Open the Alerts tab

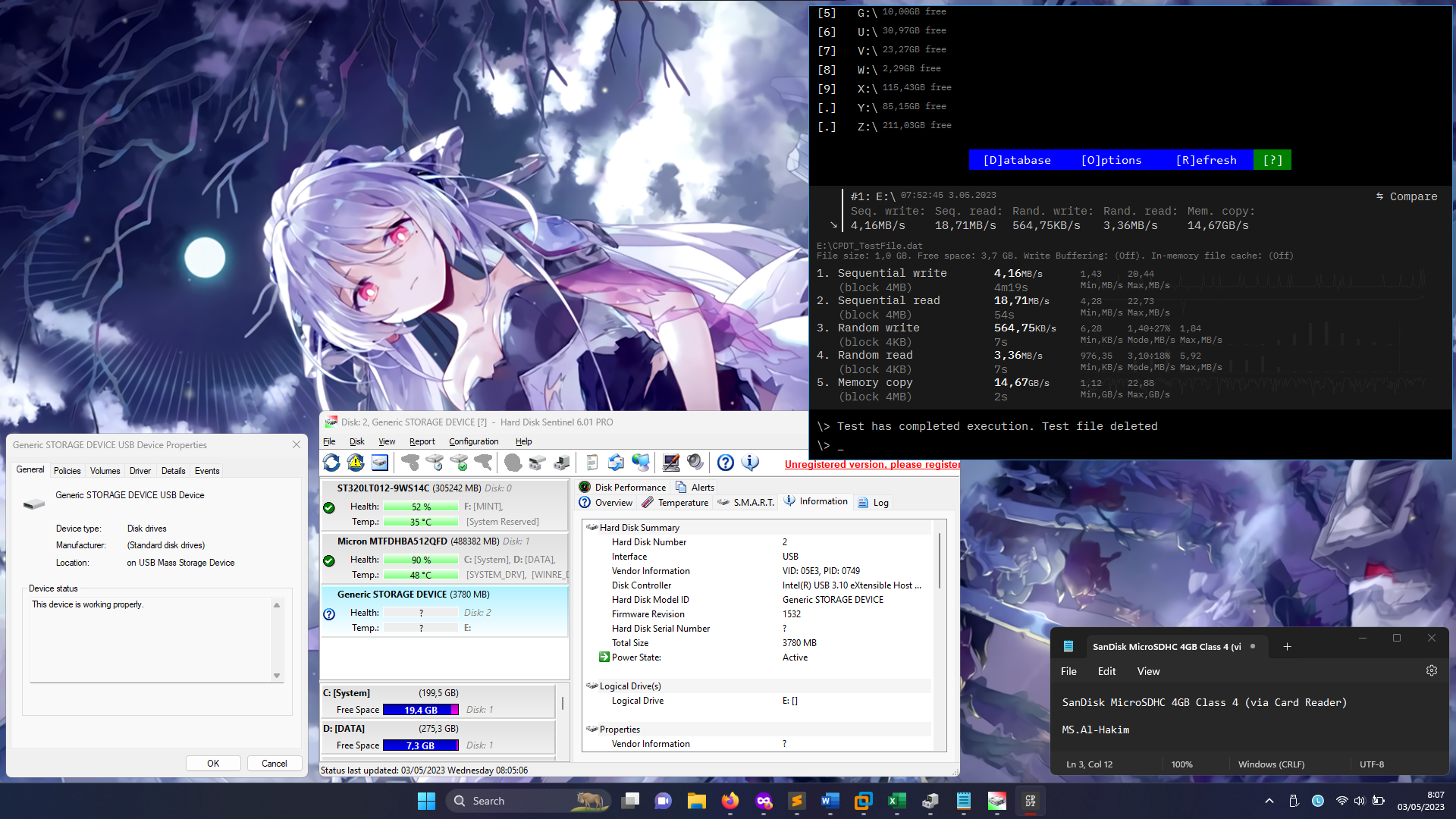click(x=695, y=487)
